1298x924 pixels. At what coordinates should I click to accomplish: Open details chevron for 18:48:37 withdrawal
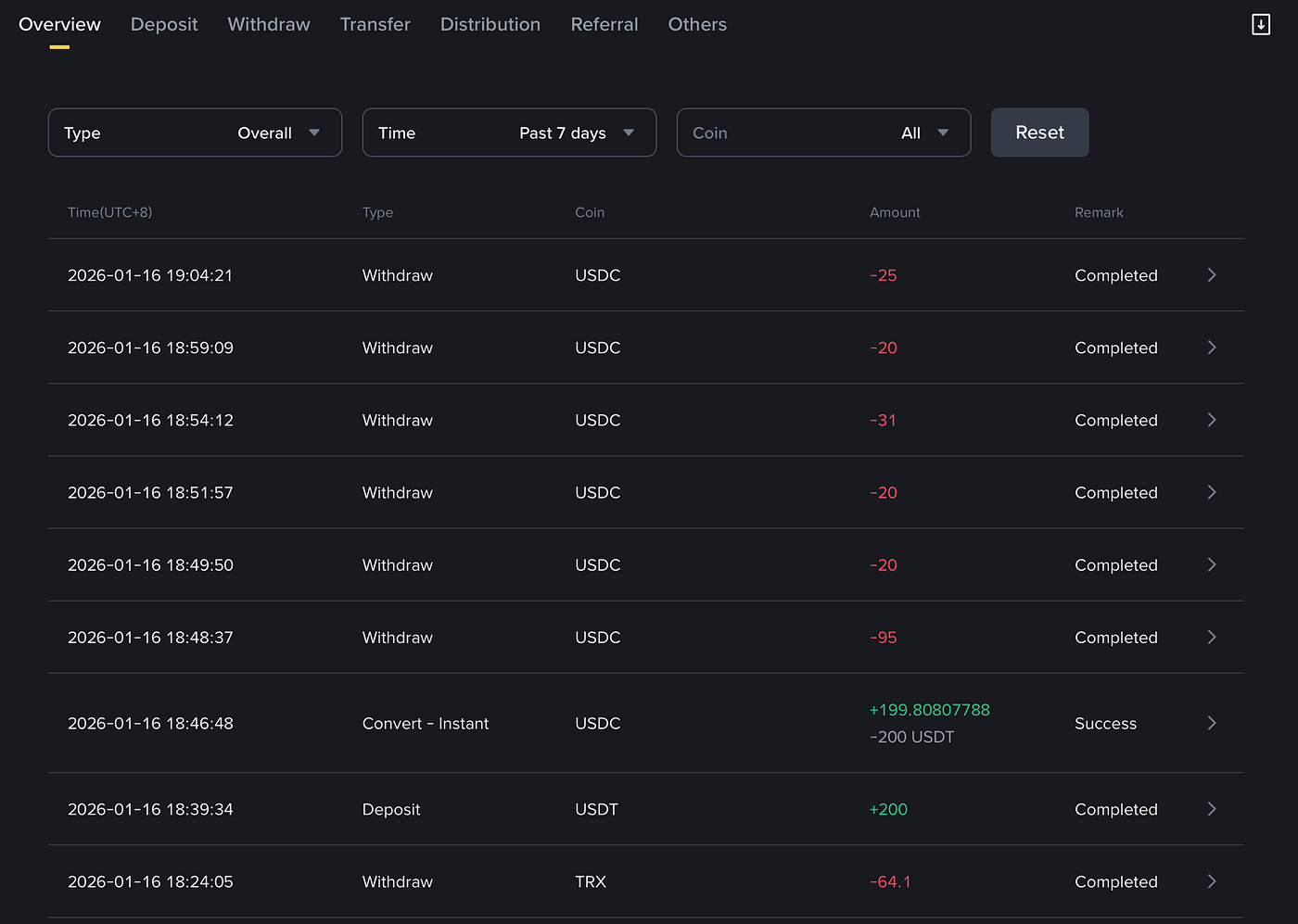[1212, 638]
